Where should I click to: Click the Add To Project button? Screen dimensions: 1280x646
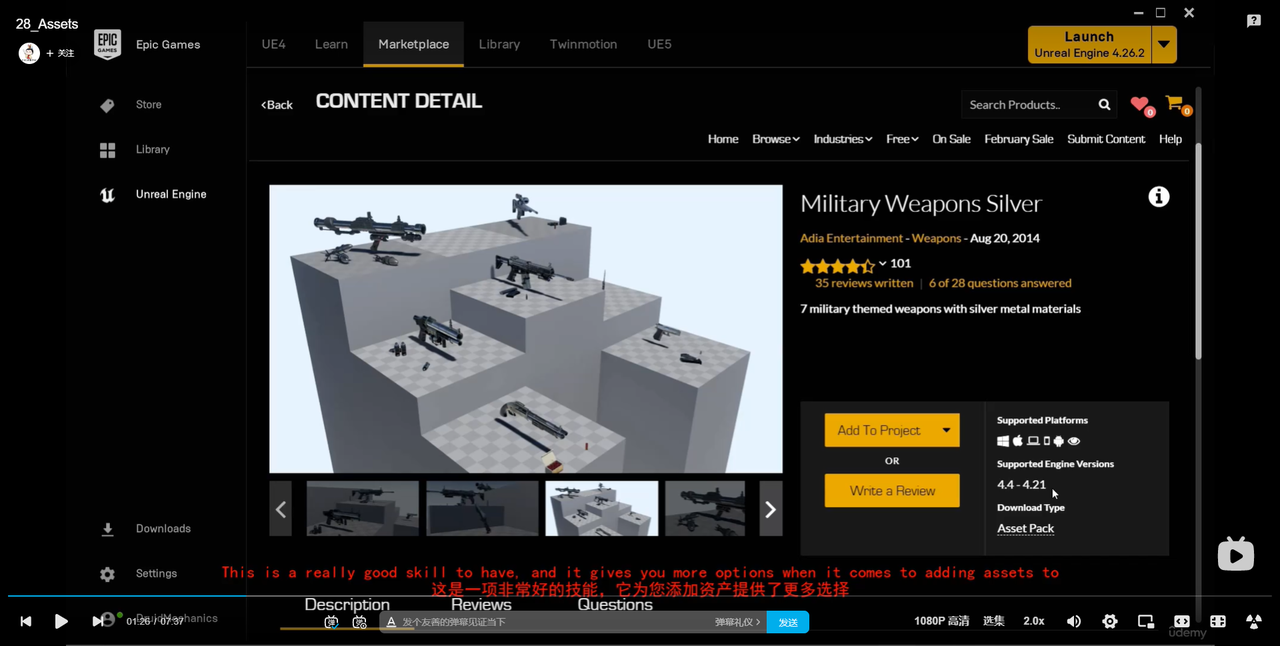click(879, 431)
